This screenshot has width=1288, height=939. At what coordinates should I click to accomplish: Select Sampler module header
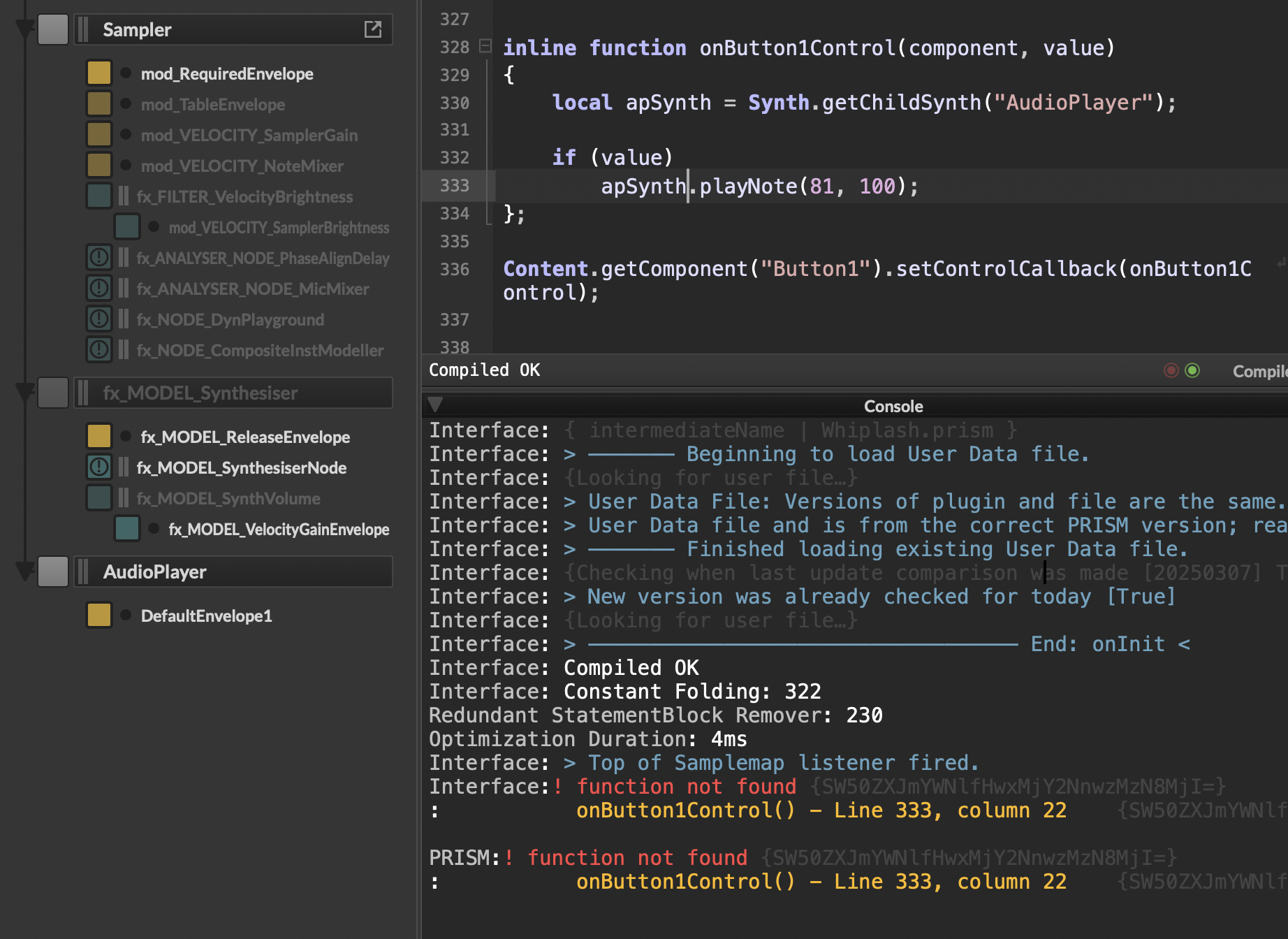[x=233, y=29]
